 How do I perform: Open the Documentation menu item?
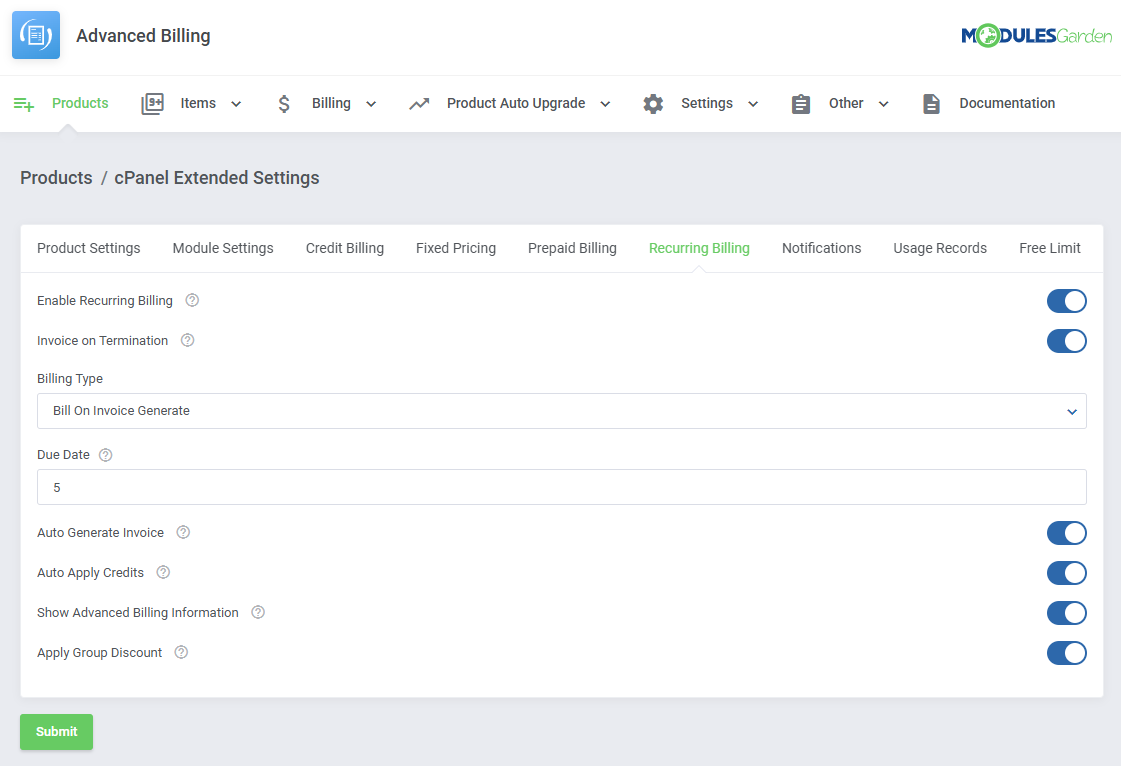(1007, 103)
